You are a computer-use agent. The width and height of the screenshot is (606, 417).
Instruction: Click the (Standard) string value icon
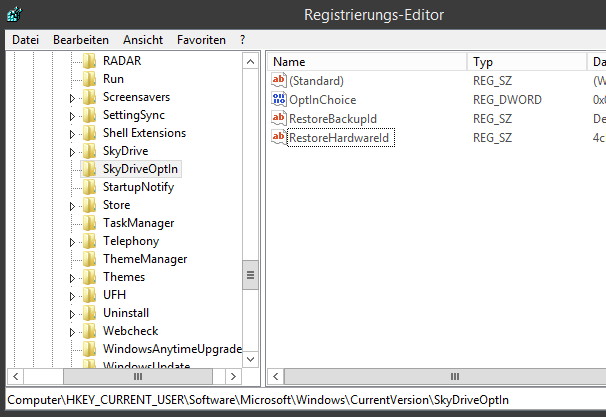[x=279, y=80]
